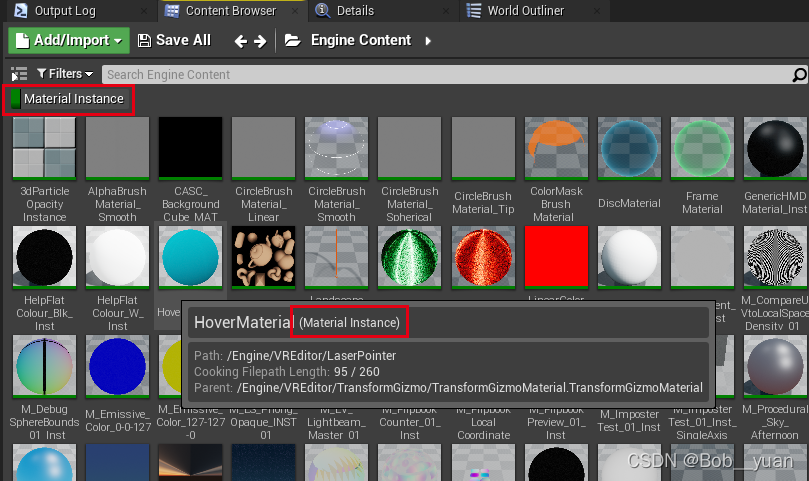Screen dimensions: 809x481
Task: Click the folder path picker icon
Action: click(x=293, y=40)
